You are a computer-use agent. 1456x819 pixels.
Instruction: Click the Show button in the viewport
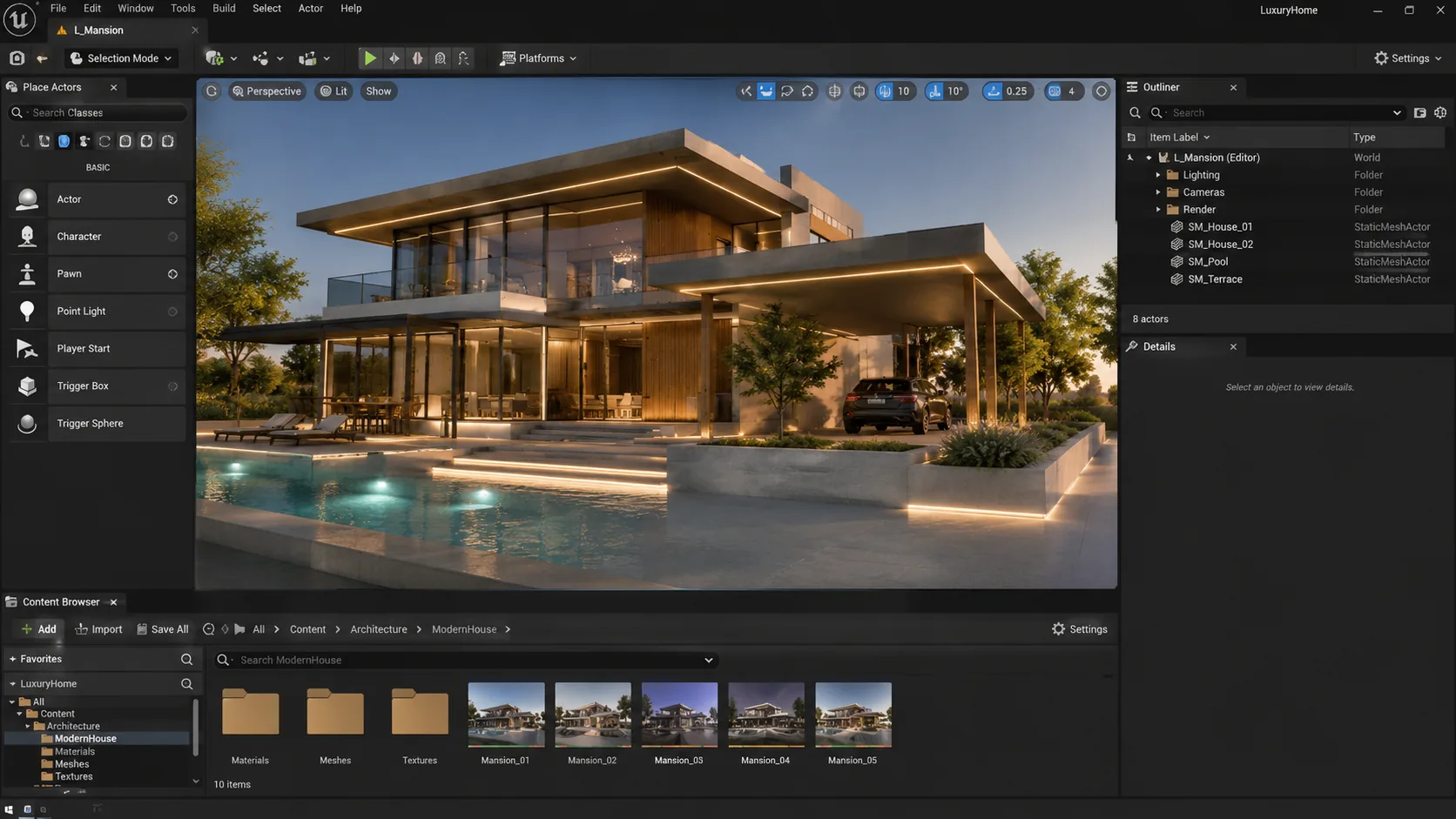379,91
